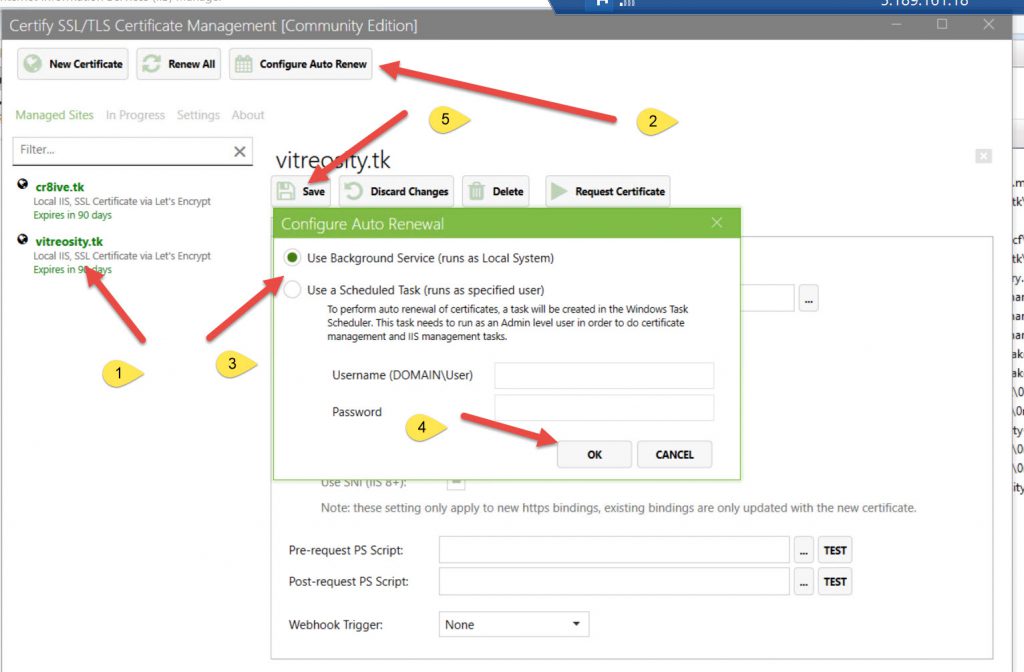Switch to the Settings tab

tap(198, 115)
